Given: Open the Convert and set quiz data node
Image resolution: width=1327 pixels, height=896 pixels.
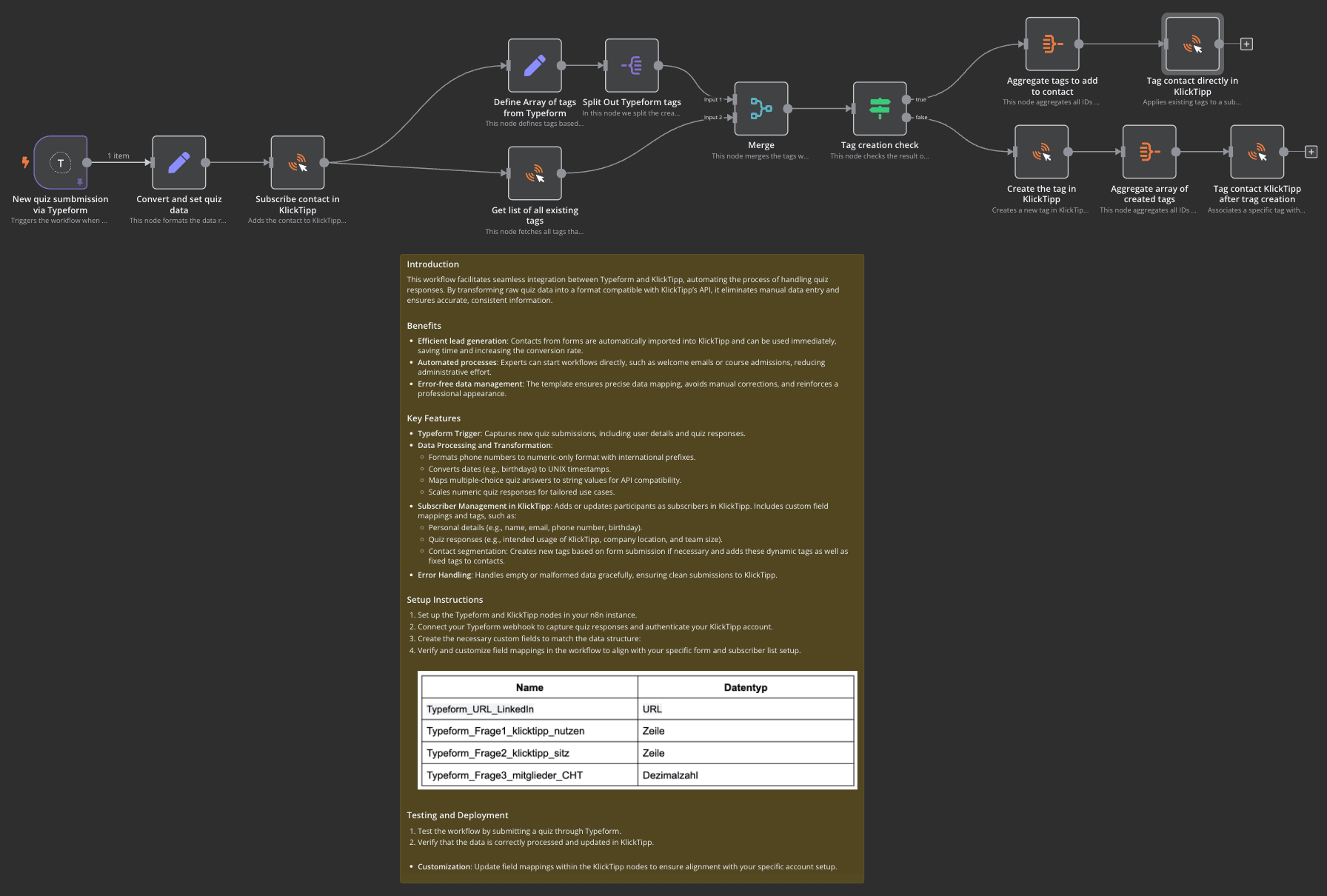Looking at the screenshot, I should point(179,162).
